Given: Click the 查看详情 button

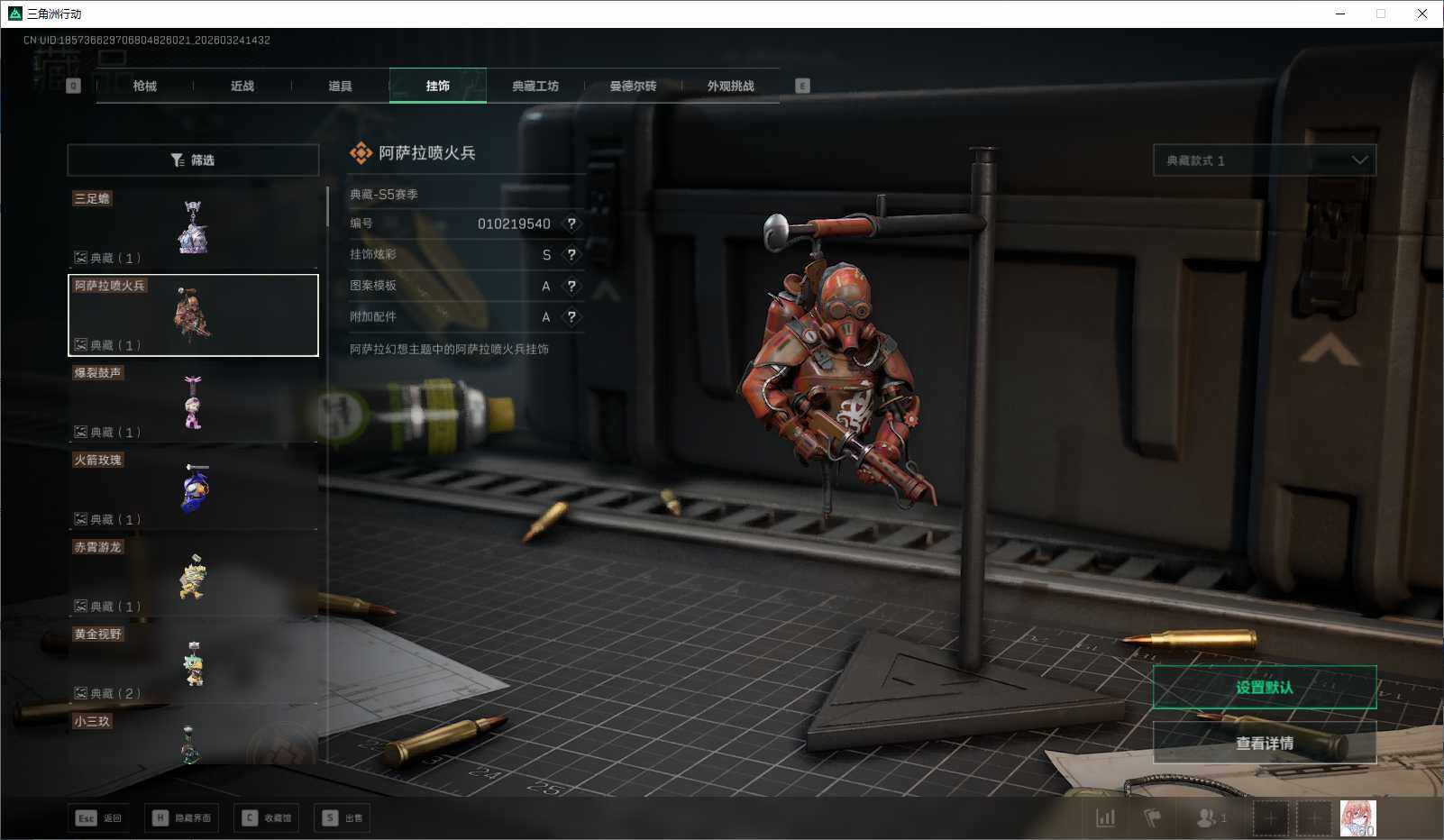Looking at the screenshot, I should (1264, 744).
